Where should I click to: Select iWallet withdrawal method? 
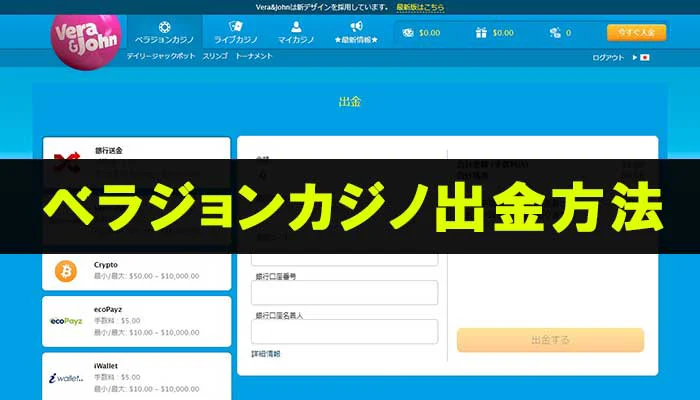click(x=136, y=377)
